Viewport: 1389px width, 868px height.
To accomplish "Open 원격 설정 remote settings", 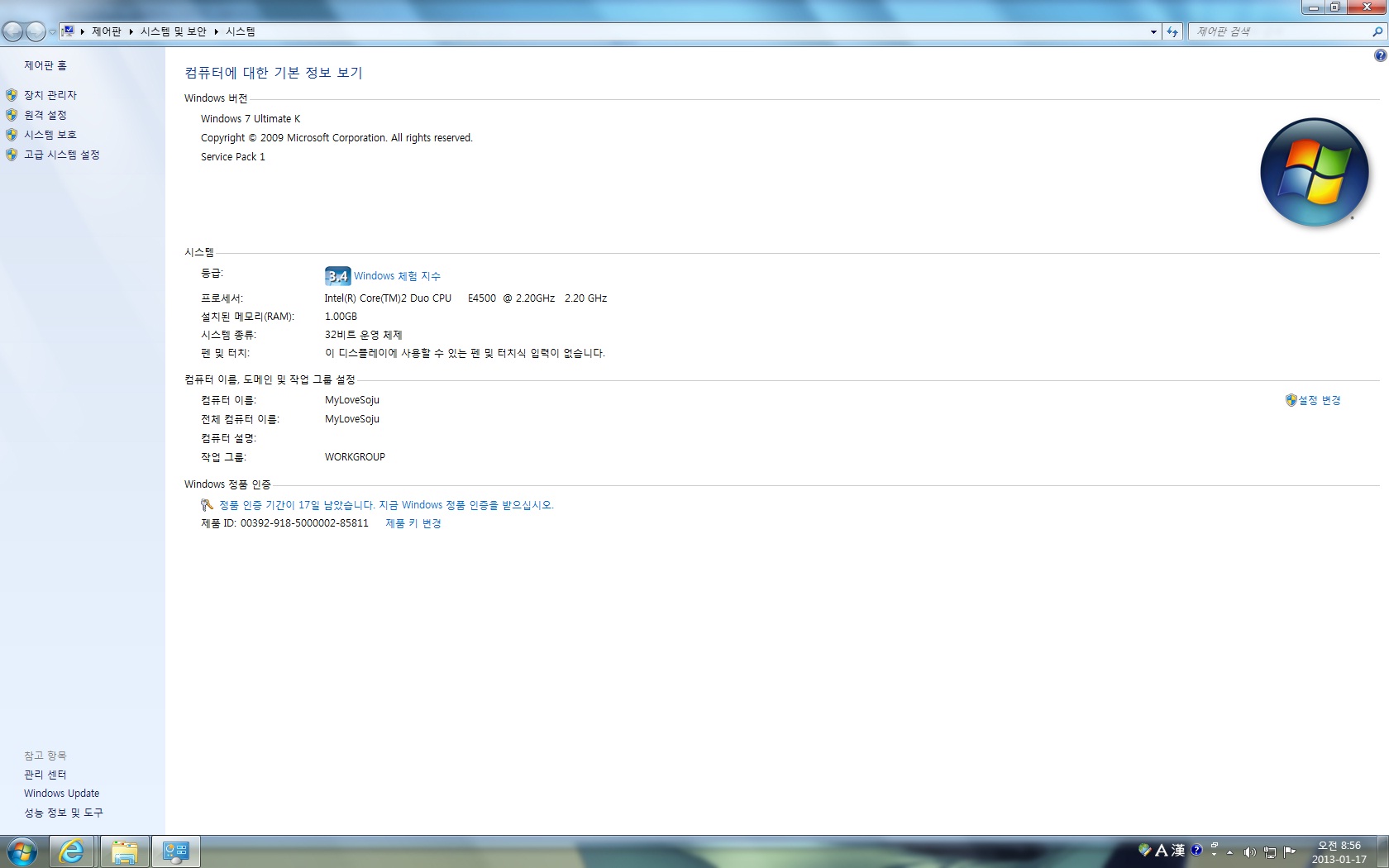I will (x=45, y=115).
